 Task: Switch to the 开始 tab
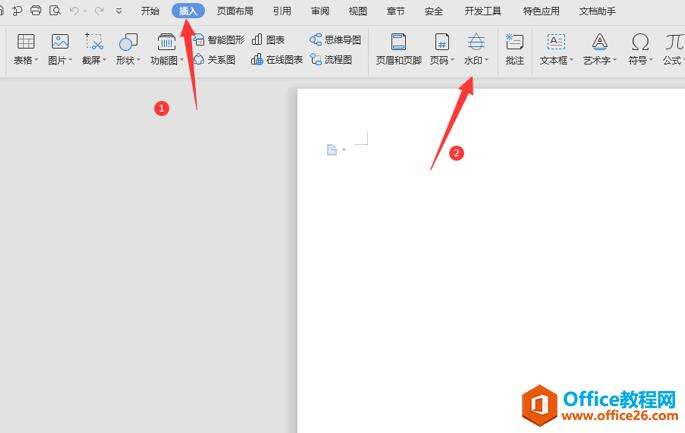(150, 11)
